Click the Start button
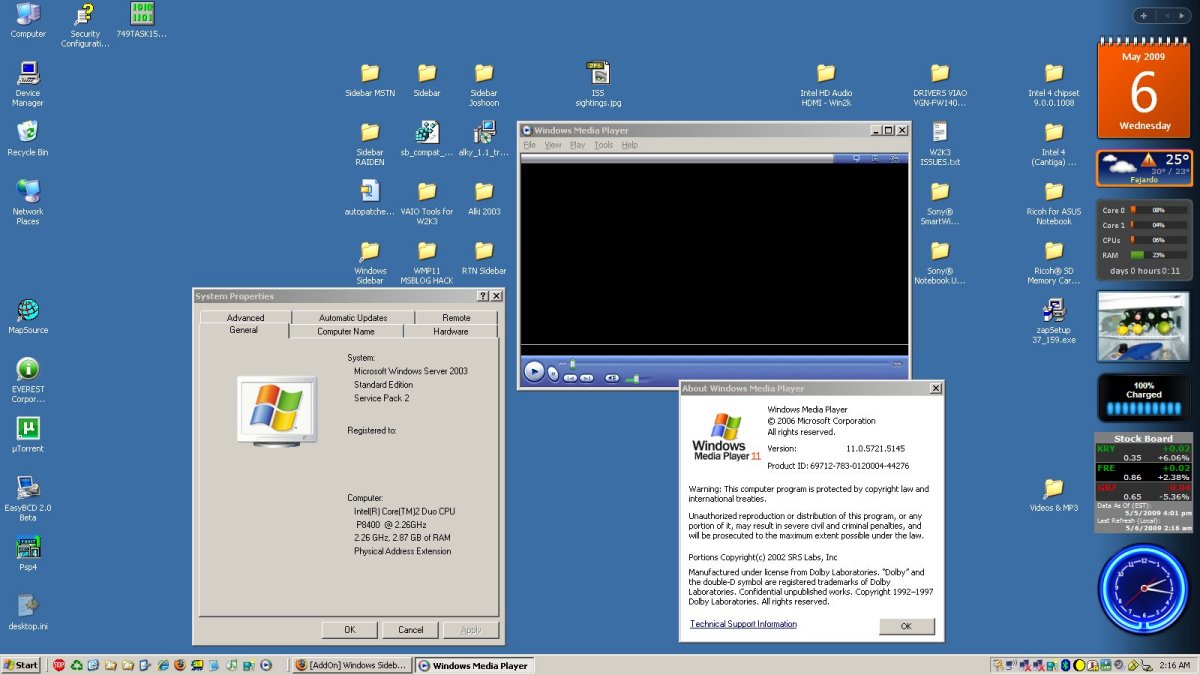Image resolution: width=1200 pixels, height=675 pixels. (x=21, y=665)
